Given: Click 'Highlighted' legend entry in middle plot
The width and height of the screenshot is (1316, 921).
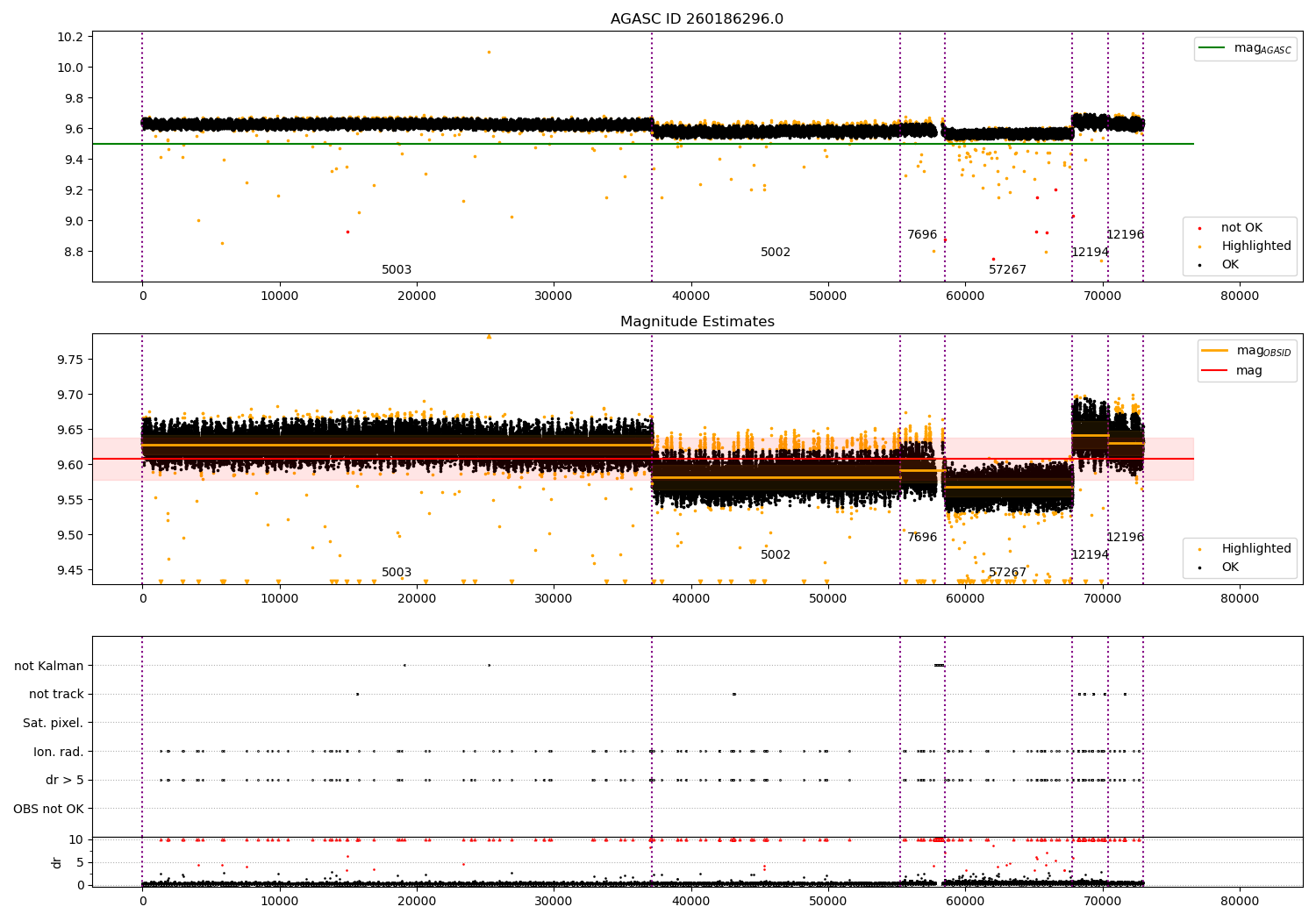Looking at the screenshot, I should click(x=1244, y=549).
